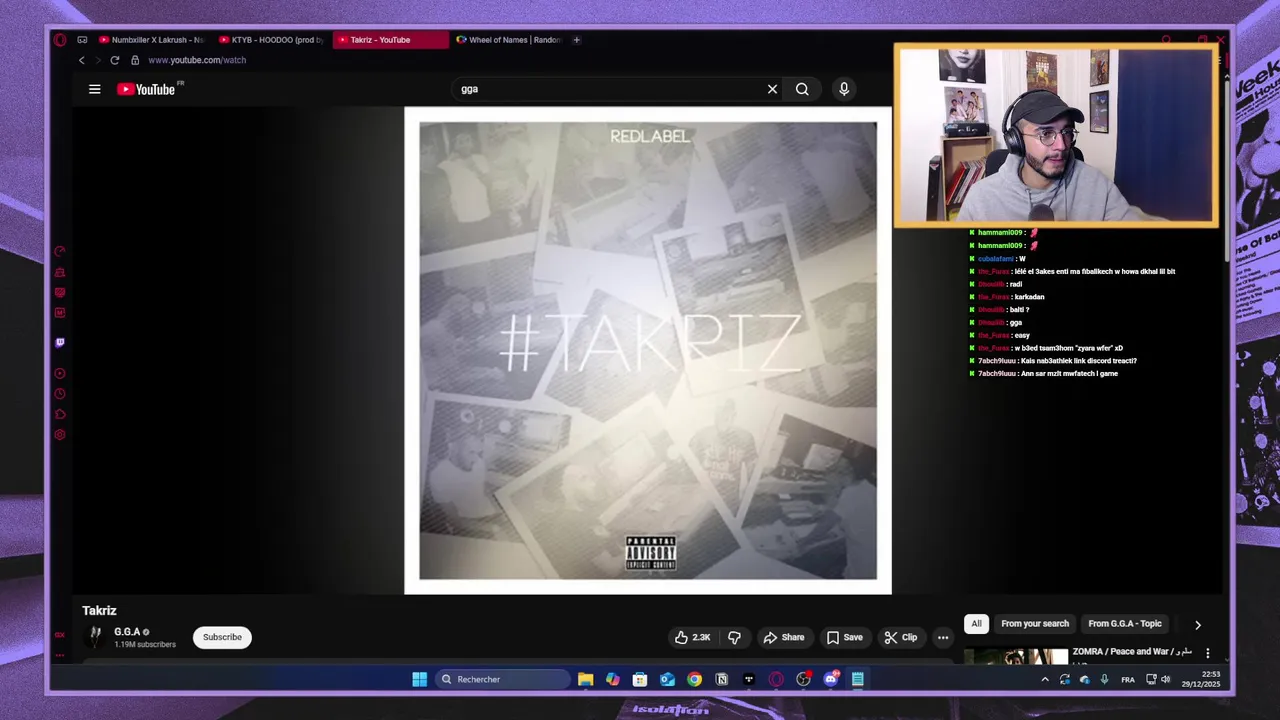The image size is (1280, 720).
Task: Open the Opera GX menu logo
Action: [60, 40]
